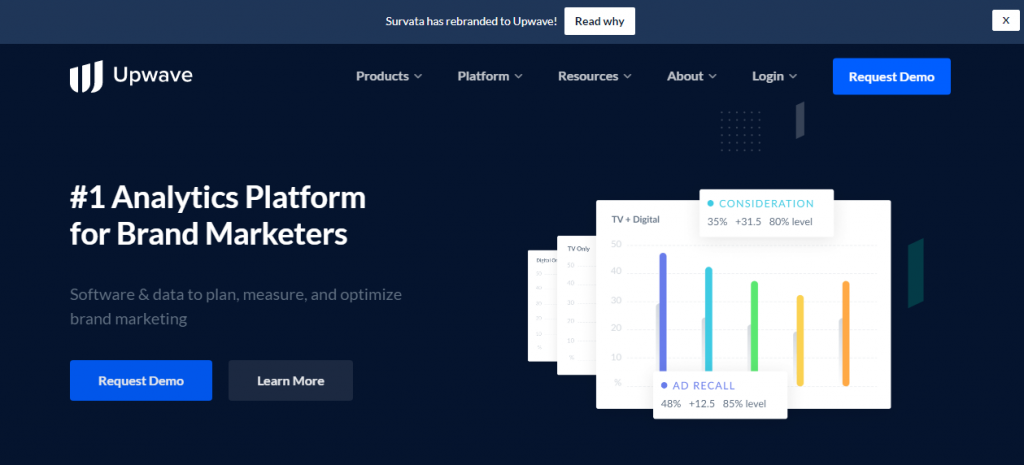Open the Resources menu

coord(594,76)
